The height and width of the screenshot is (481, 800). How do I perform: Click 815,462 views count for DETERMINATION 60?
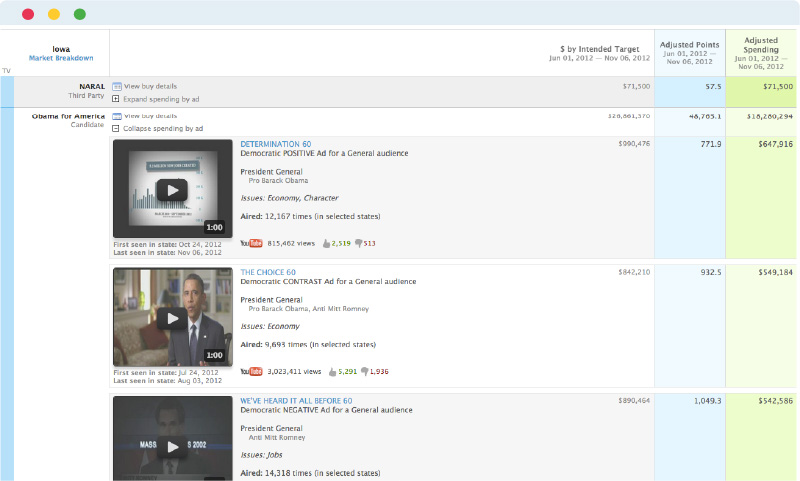pyautogui.click(x=291, y=243)
